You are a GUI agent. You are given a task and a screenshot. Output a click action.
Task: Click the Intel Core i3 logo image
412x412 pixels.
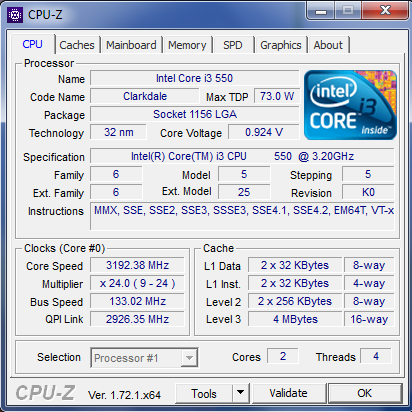pos(350,105)
